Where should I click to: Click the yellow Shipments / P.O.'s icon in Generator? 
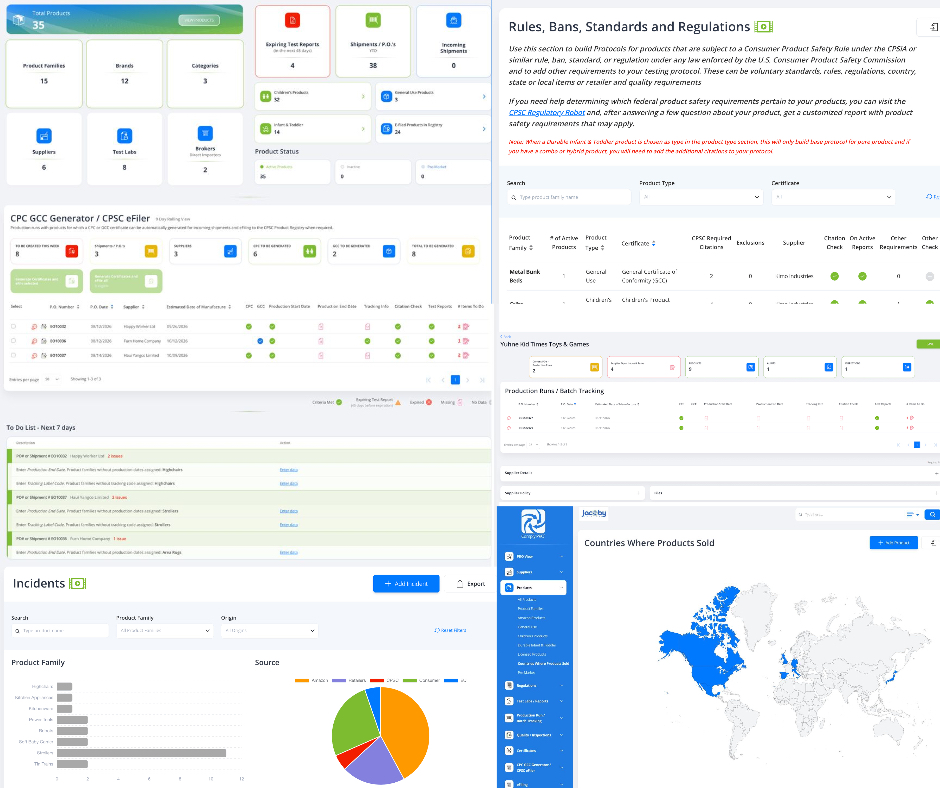tap(151, 251)
